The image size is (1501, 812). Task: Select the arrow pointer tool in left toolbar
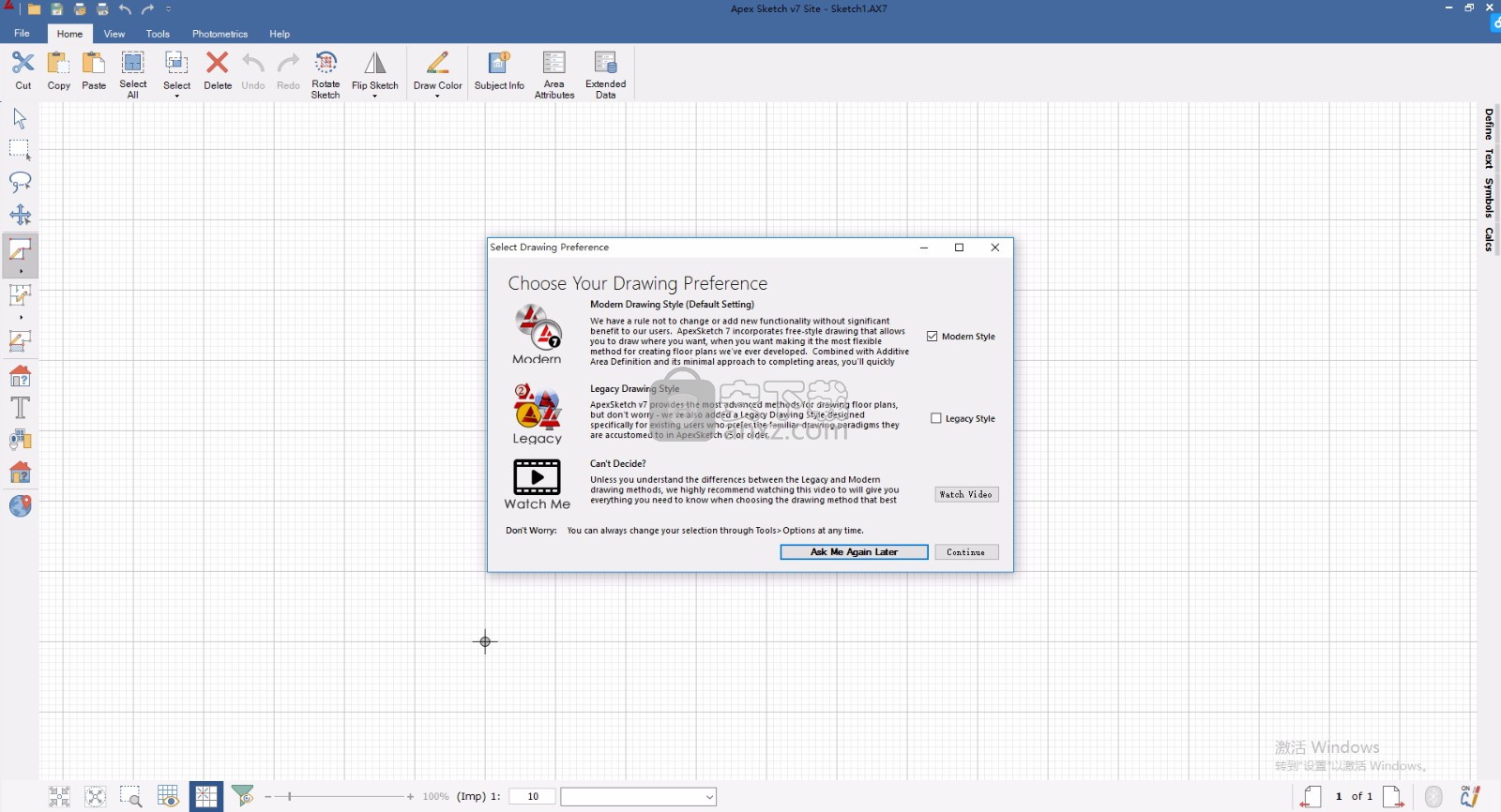point(20,118)
